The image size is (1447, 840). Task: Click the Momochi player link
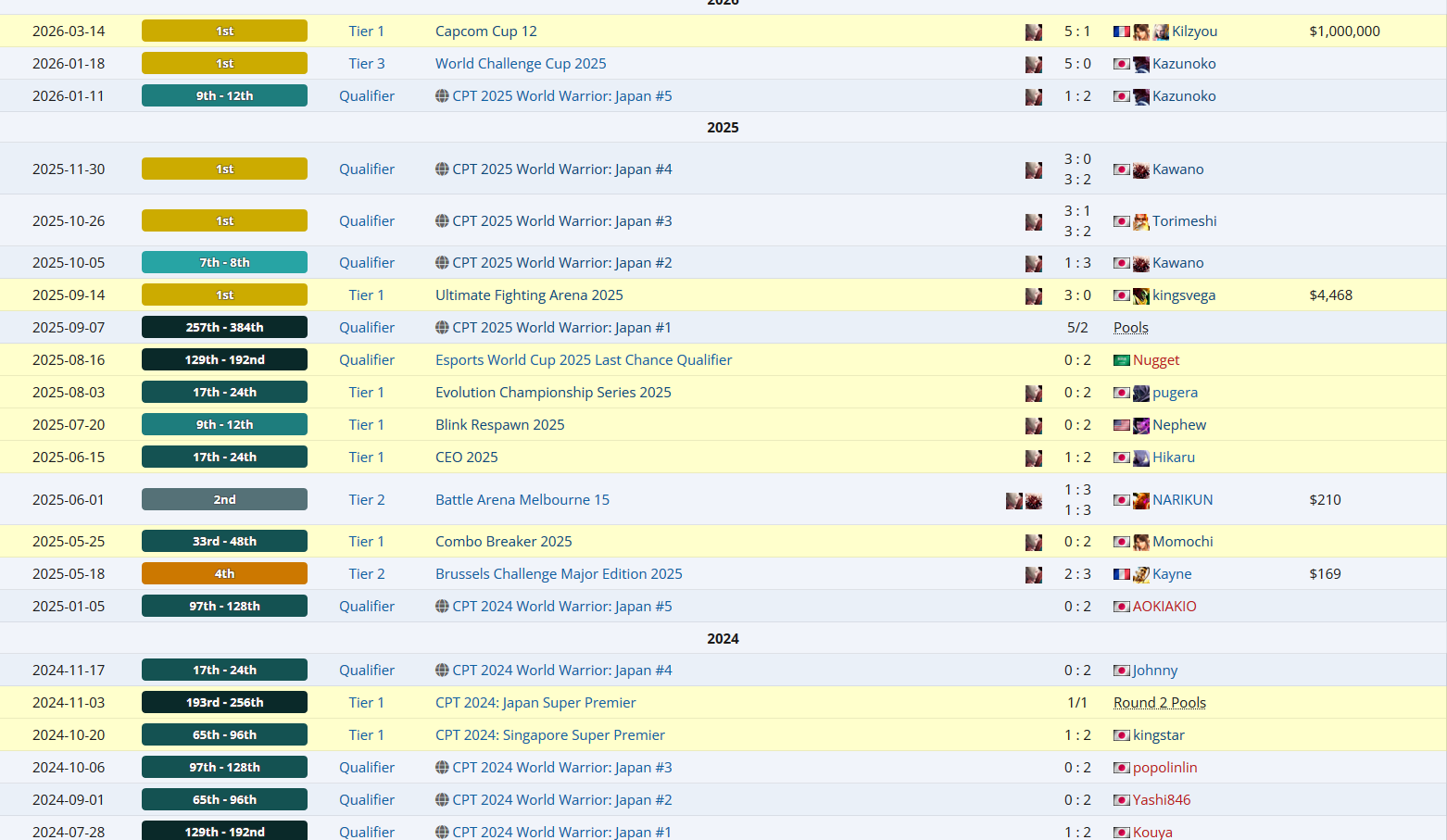(x=1183, y=542)
